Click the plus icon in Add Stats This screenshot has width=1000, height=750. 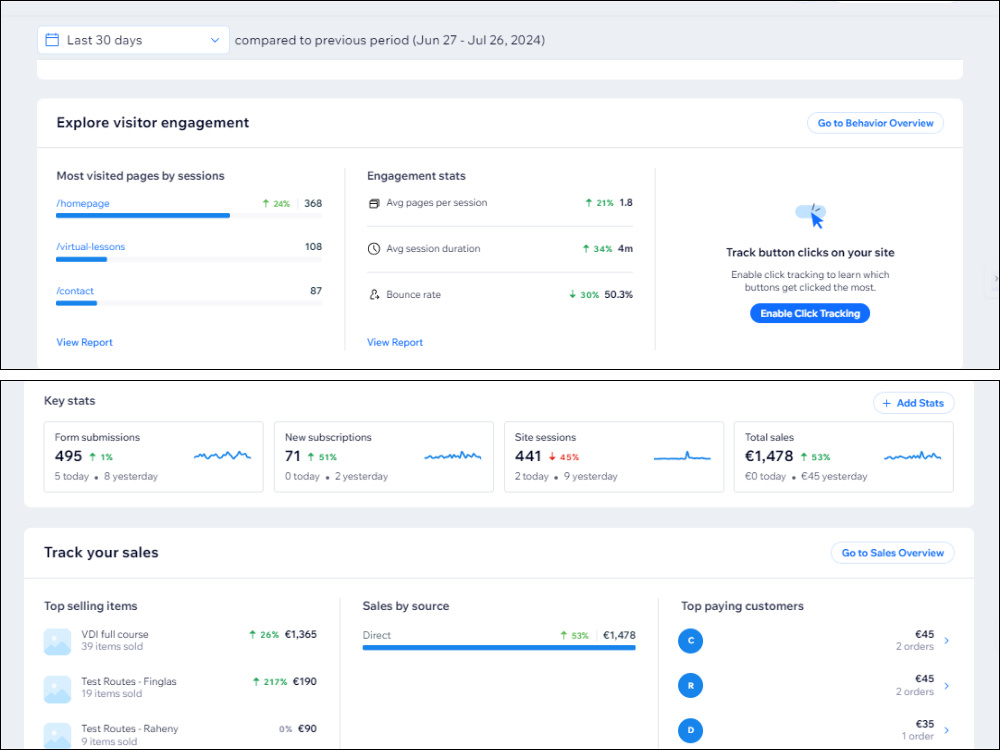tap(886, 403)
